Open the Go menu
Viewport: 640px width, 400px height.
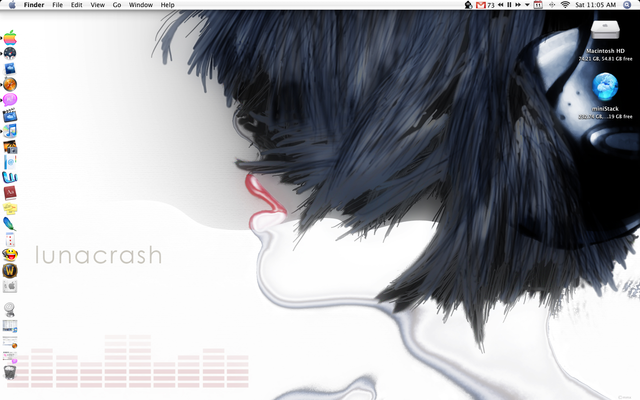(x=117, y=5)
